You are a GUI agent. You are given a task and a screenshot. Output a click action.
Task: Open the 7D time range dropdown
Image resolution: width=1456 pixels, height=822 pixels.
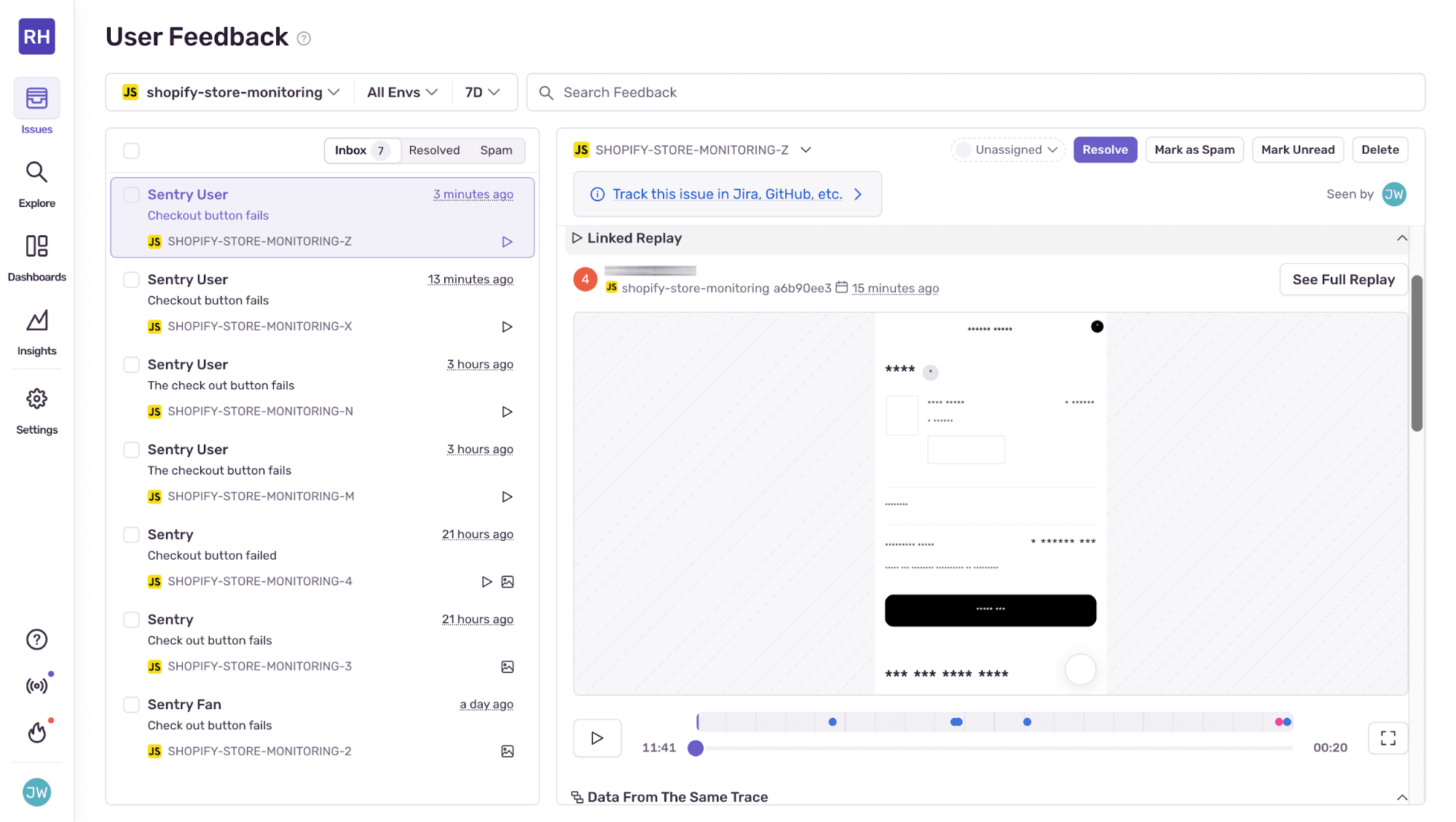click(483, 92)
